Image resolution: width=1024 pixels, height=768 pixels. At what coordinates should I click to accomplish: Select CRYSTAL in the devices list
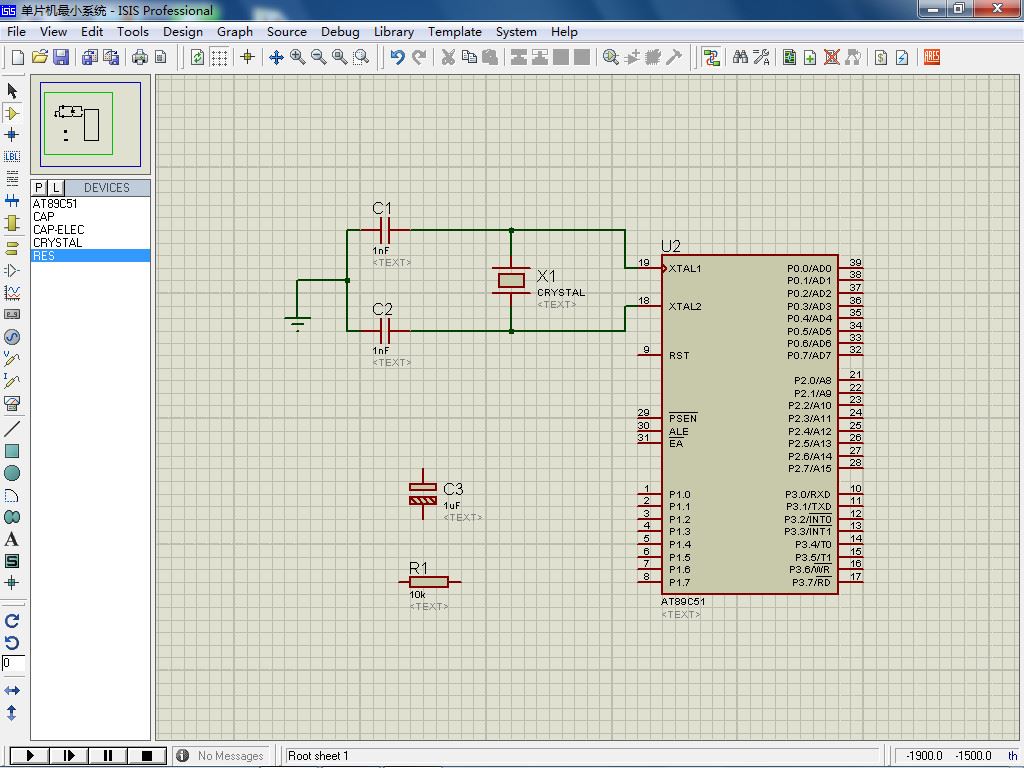click(58, 243)
